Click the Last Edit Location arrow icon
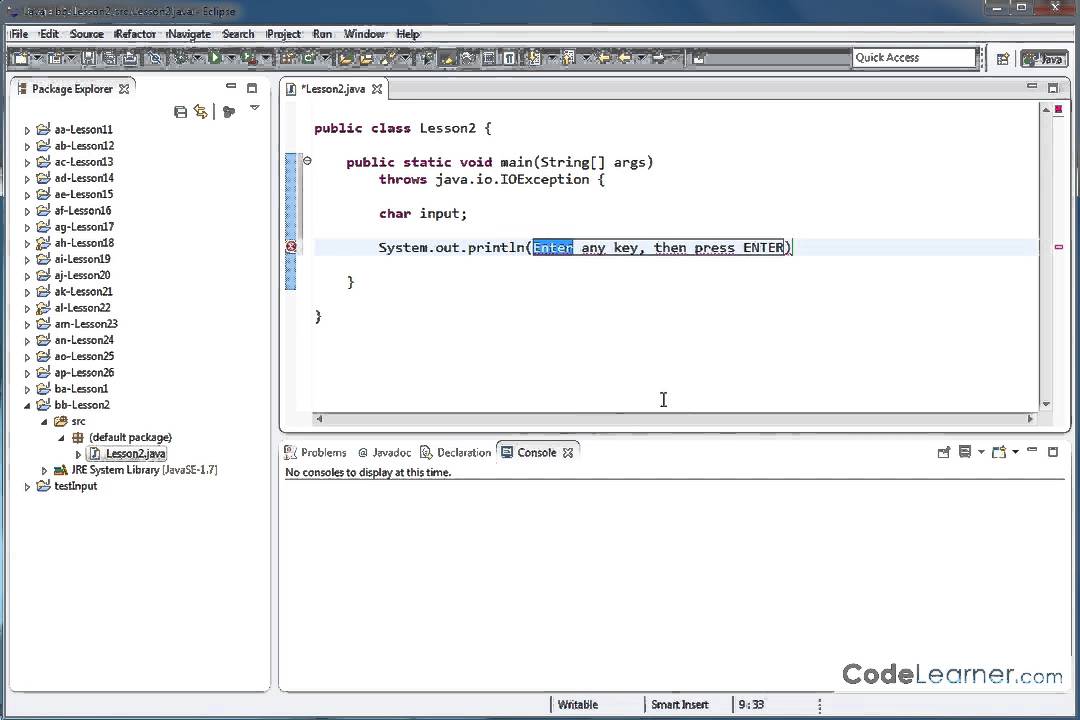Screen dimensions: 1080x720 click(x=604, y=59)
